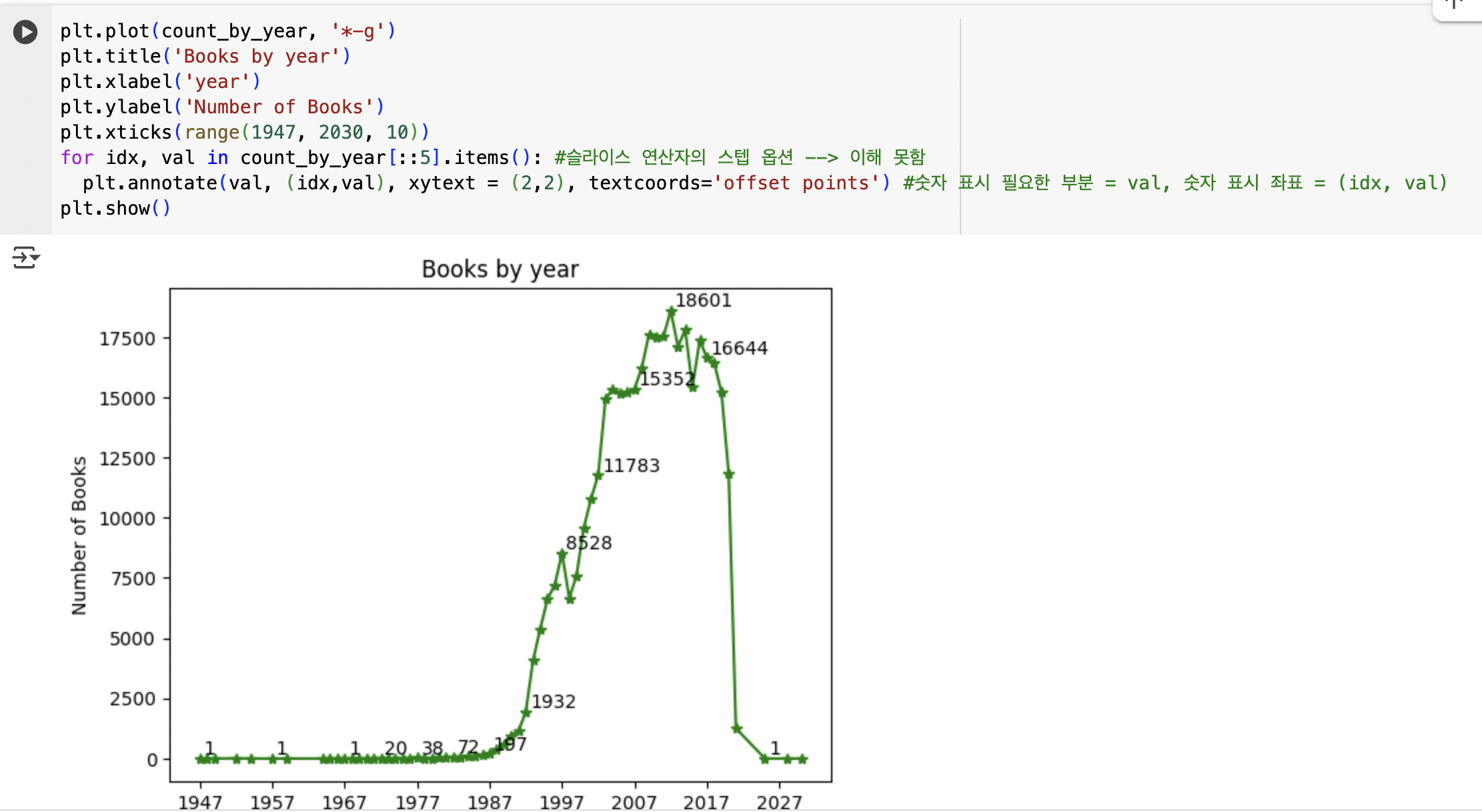Click the plt.title('Books by year') line
The height and width of the screenshot is (812, 1482).
pos(205,57)
